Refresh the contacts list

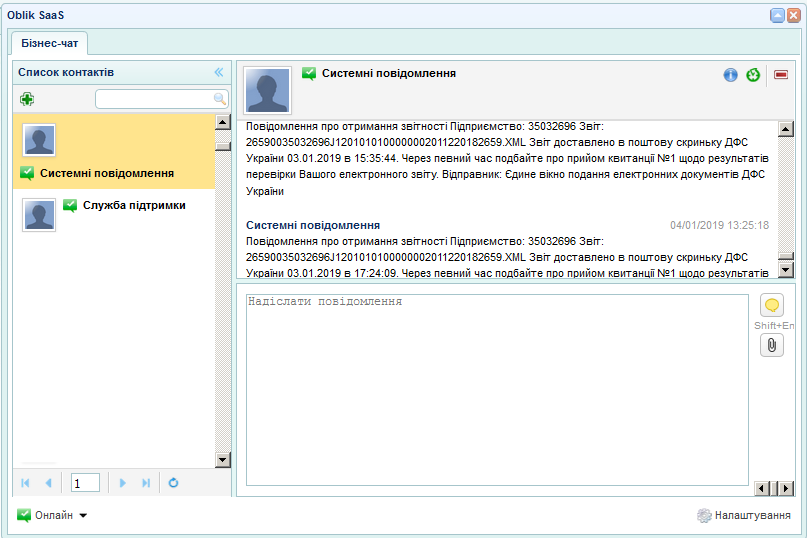pyautogui.click(x=173, y=483)
